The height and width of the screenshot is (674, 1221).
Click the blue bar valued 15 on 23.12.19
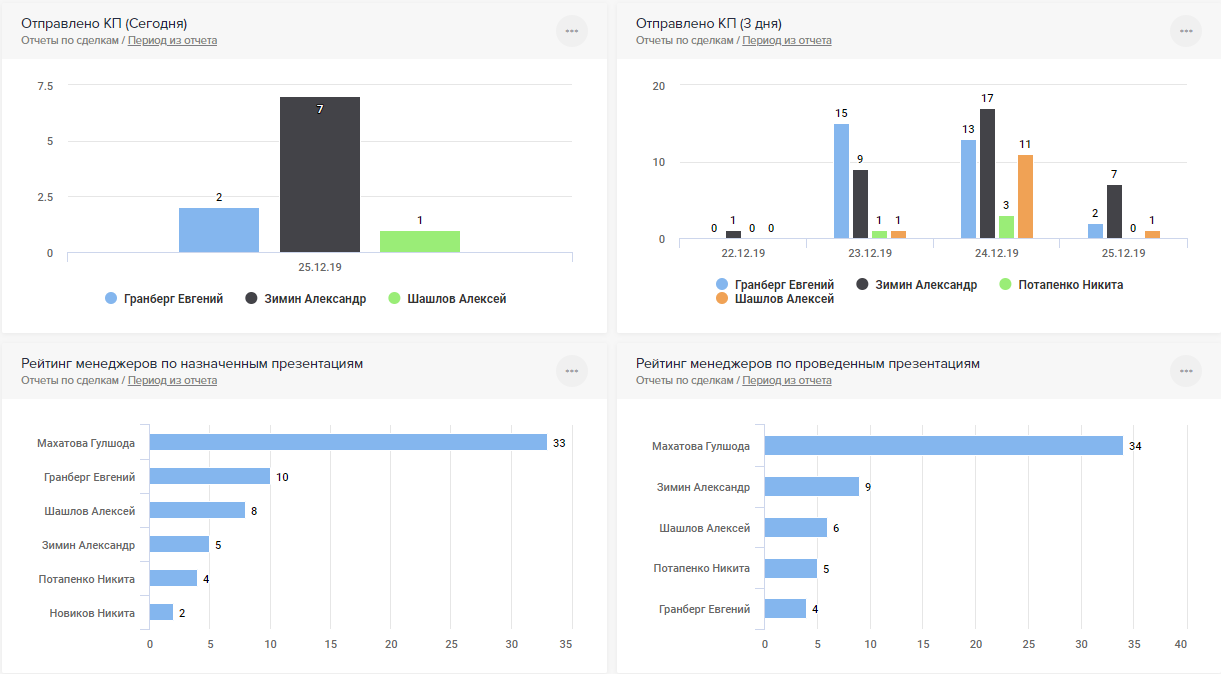point(841,180)
